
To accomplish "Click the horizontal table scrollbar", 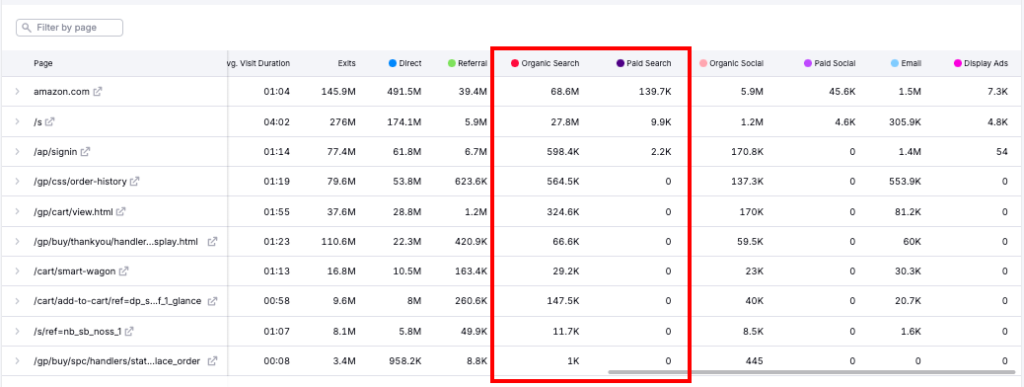I will [812, 372].
